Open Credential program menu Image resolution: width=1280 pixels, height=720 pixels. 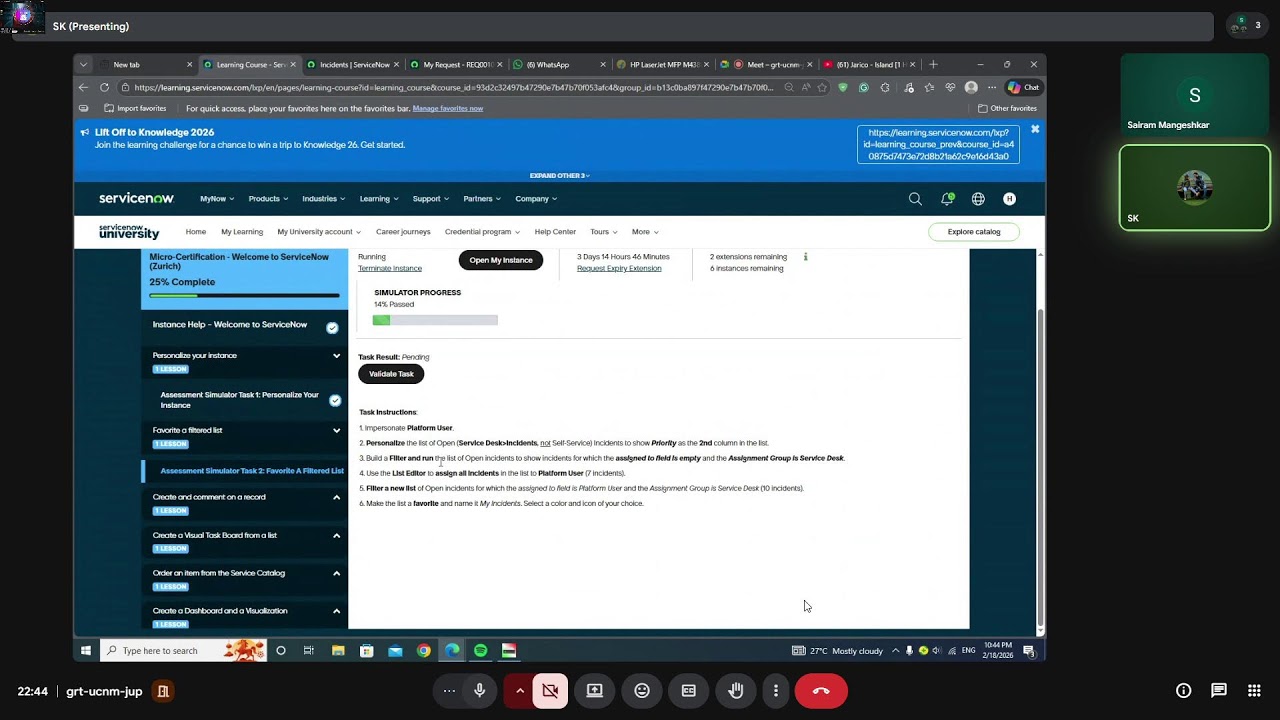point(482,232)
